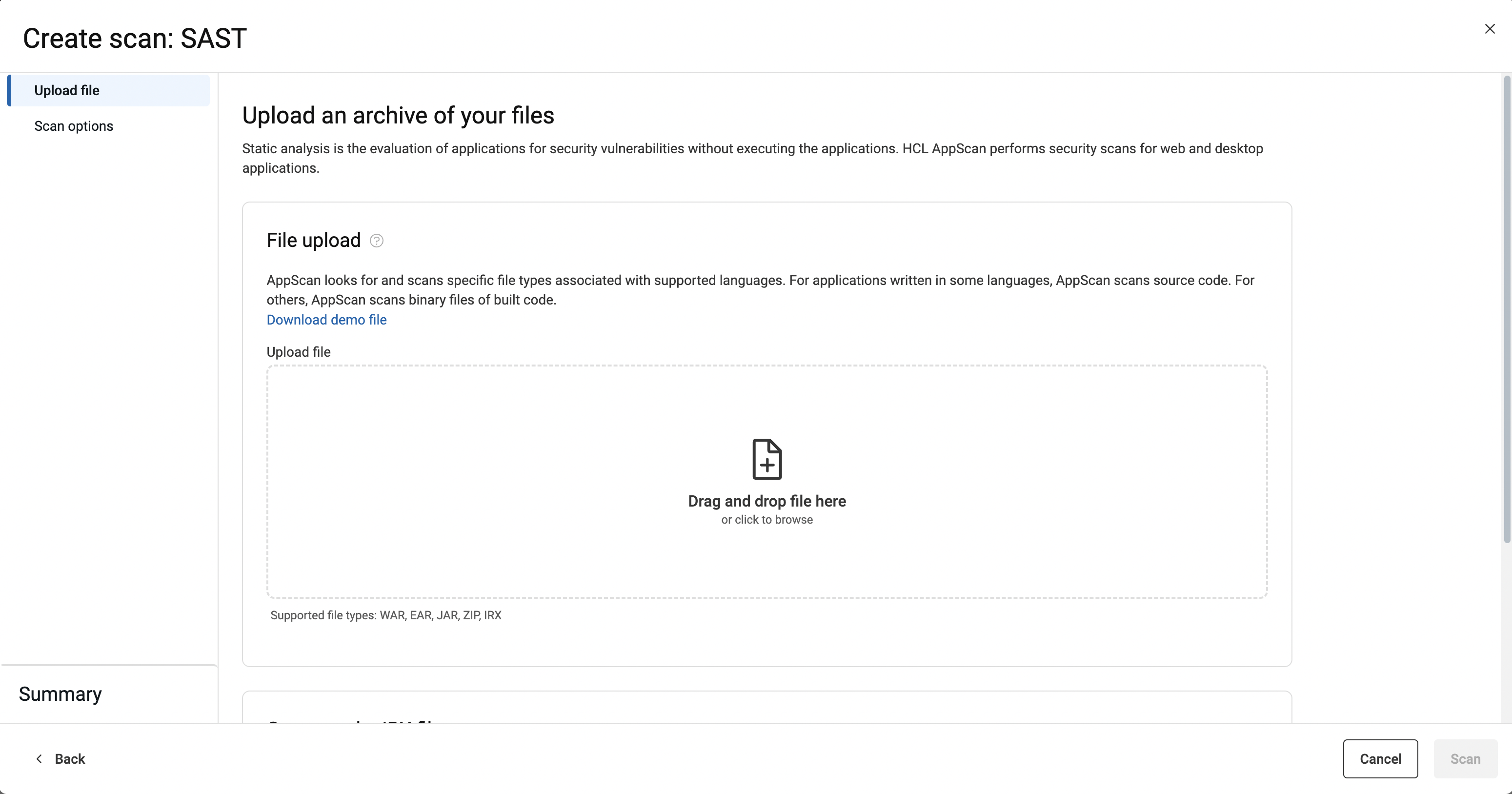Click the File upload section heading
Viewport: 1512px width, 794px height.
tap(313, 240)
